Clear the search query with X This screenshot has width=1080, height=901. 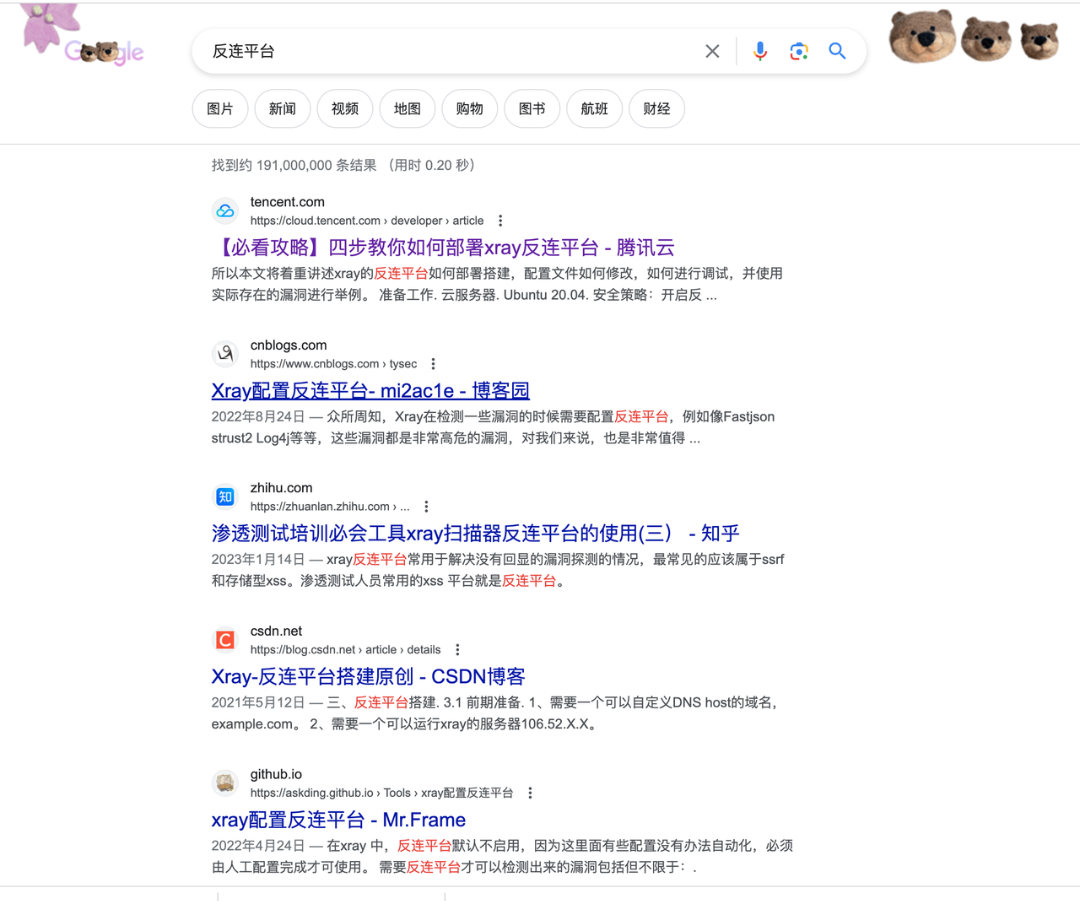pyautogui.click(x=712, y=51)
